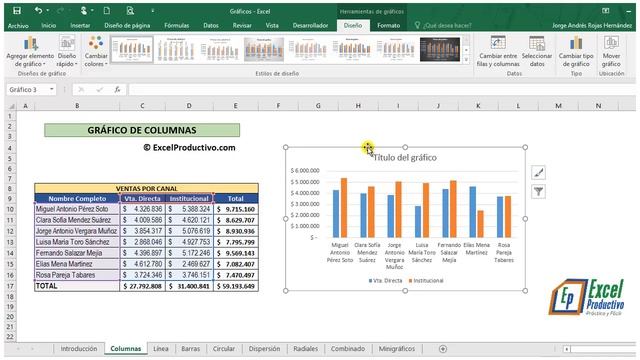Open the Diseño de página tab
Viewport: 640px width, 360px height.
[x=127, y=25]
